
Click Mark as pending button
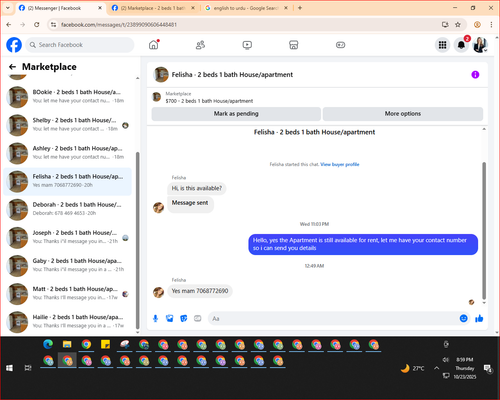pos(236,114)
